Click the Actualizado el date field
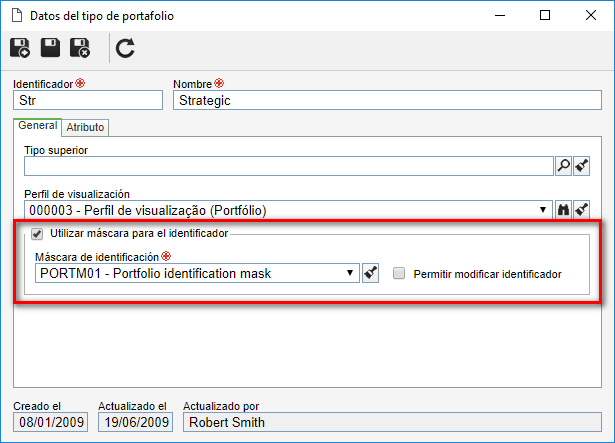Image resolution: width=615 pixels, height=443 pixels. 135,422
